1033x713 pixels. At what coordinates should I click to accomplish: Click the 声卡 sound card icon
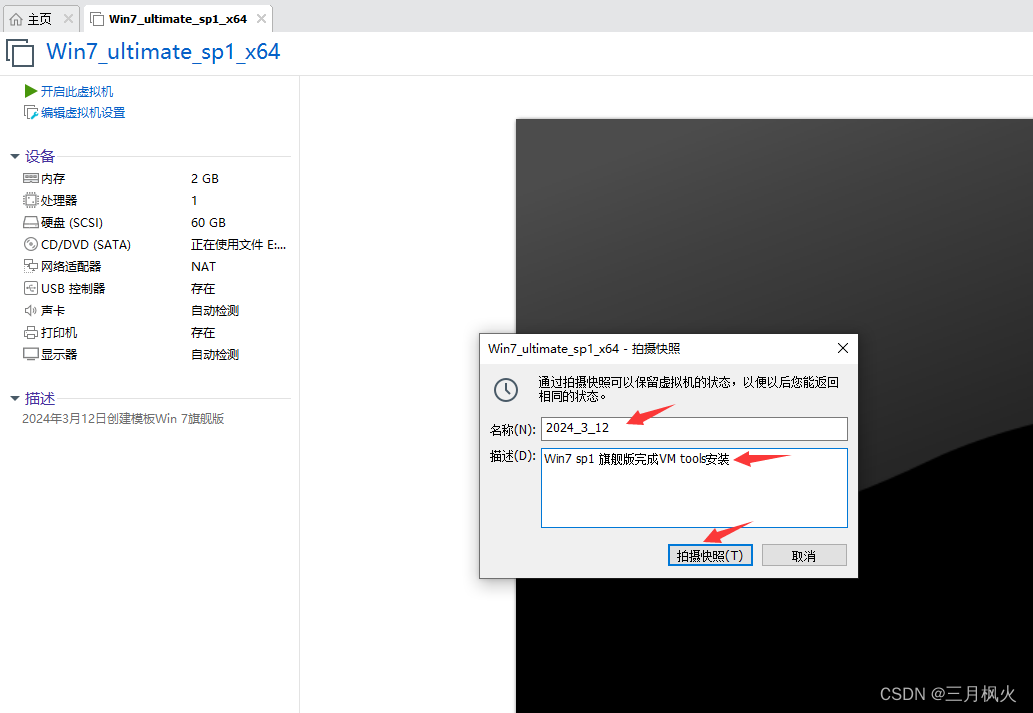click(32, 310)
